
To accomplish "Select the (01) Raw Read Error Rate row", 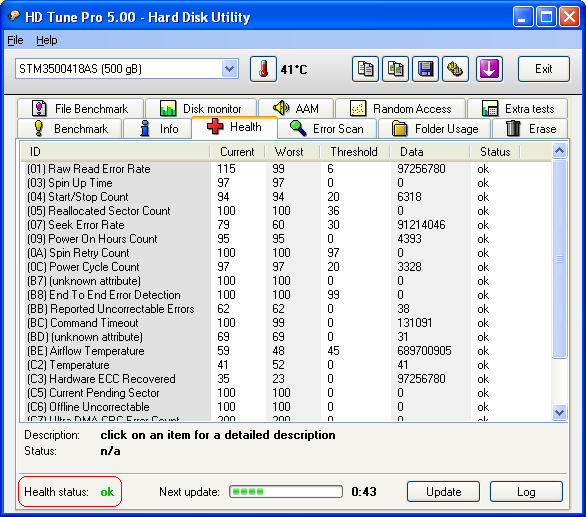I will point(286,169).
